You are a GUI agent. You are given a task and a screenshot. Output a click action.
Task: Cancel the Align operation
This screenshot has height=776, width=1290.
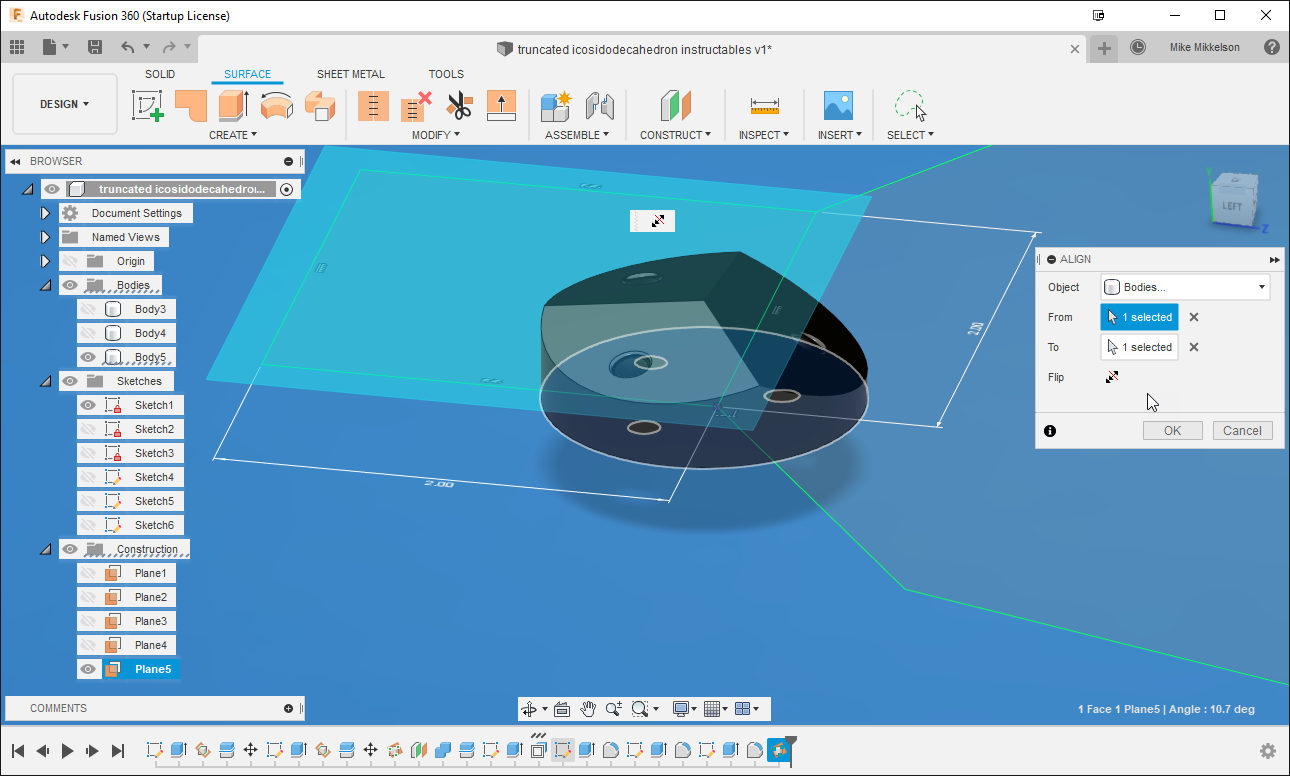pos(1242,430)
